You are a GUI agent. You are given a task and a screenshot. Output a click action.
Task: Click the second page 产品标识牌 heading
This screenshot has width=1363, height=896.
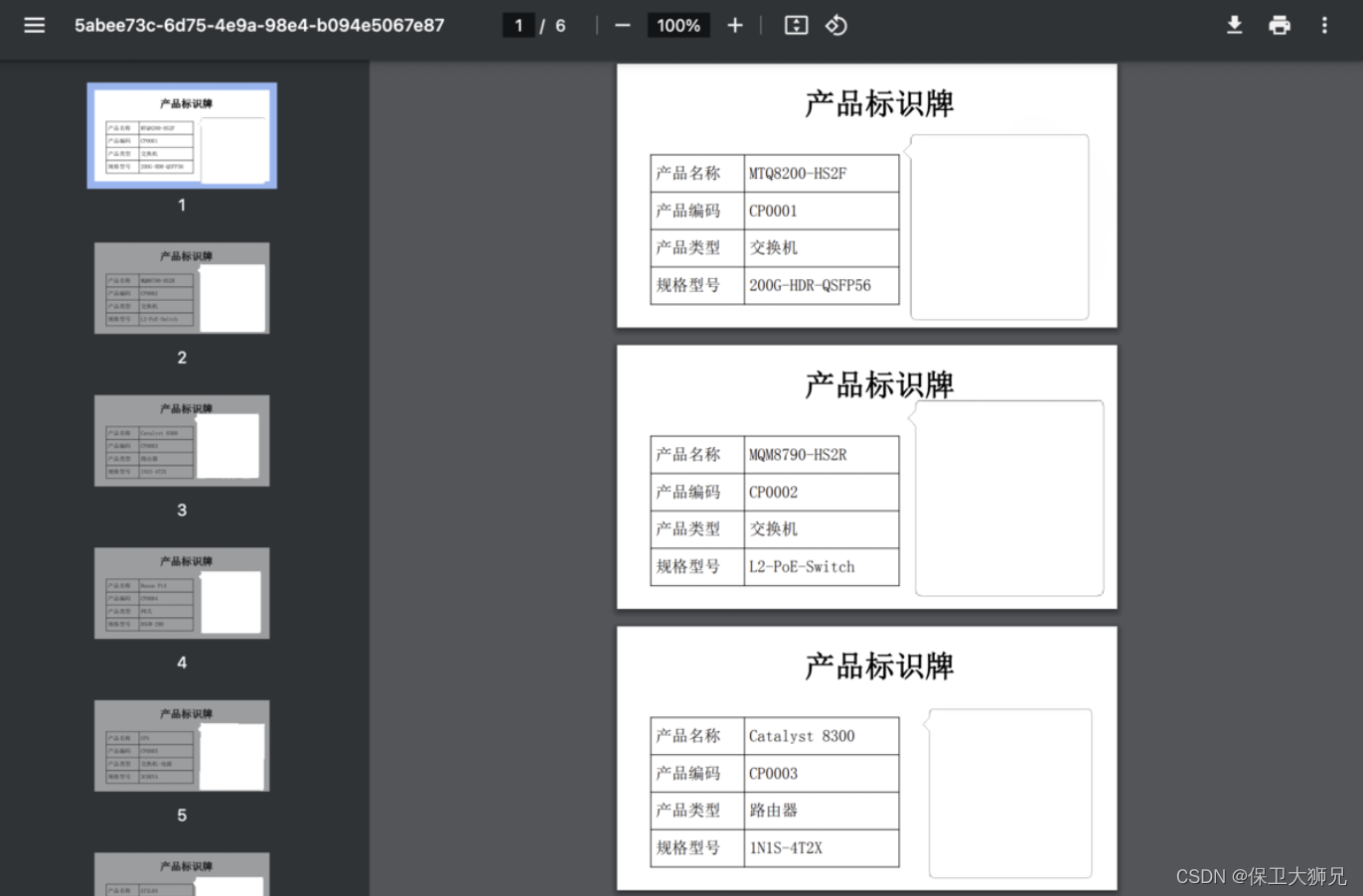coord(879,384)
